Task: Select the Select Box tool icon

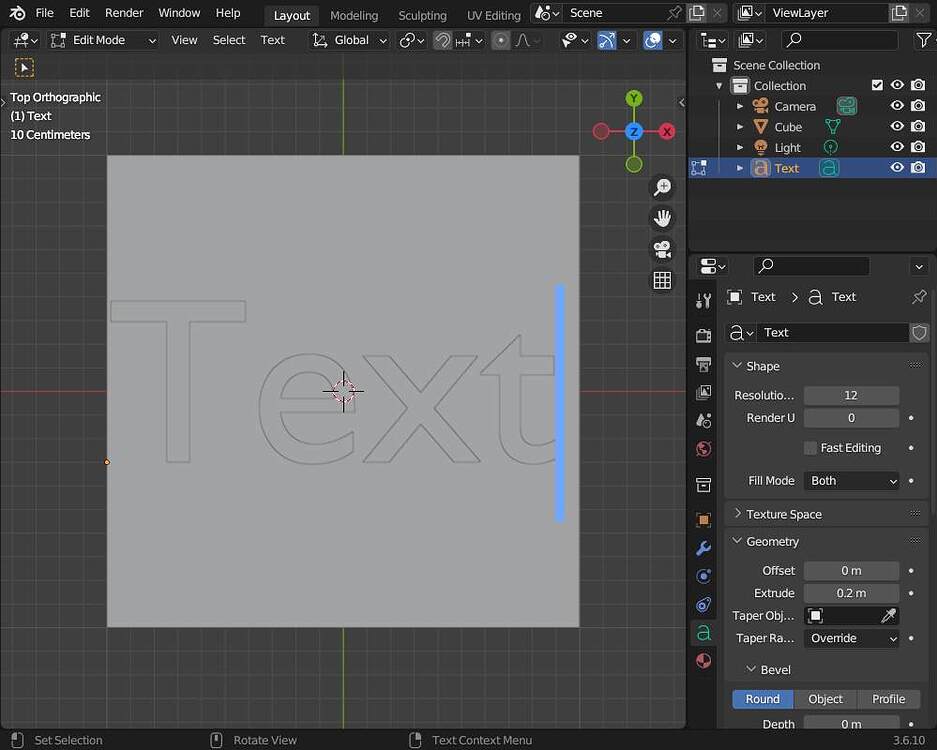Action: [24, 68]
